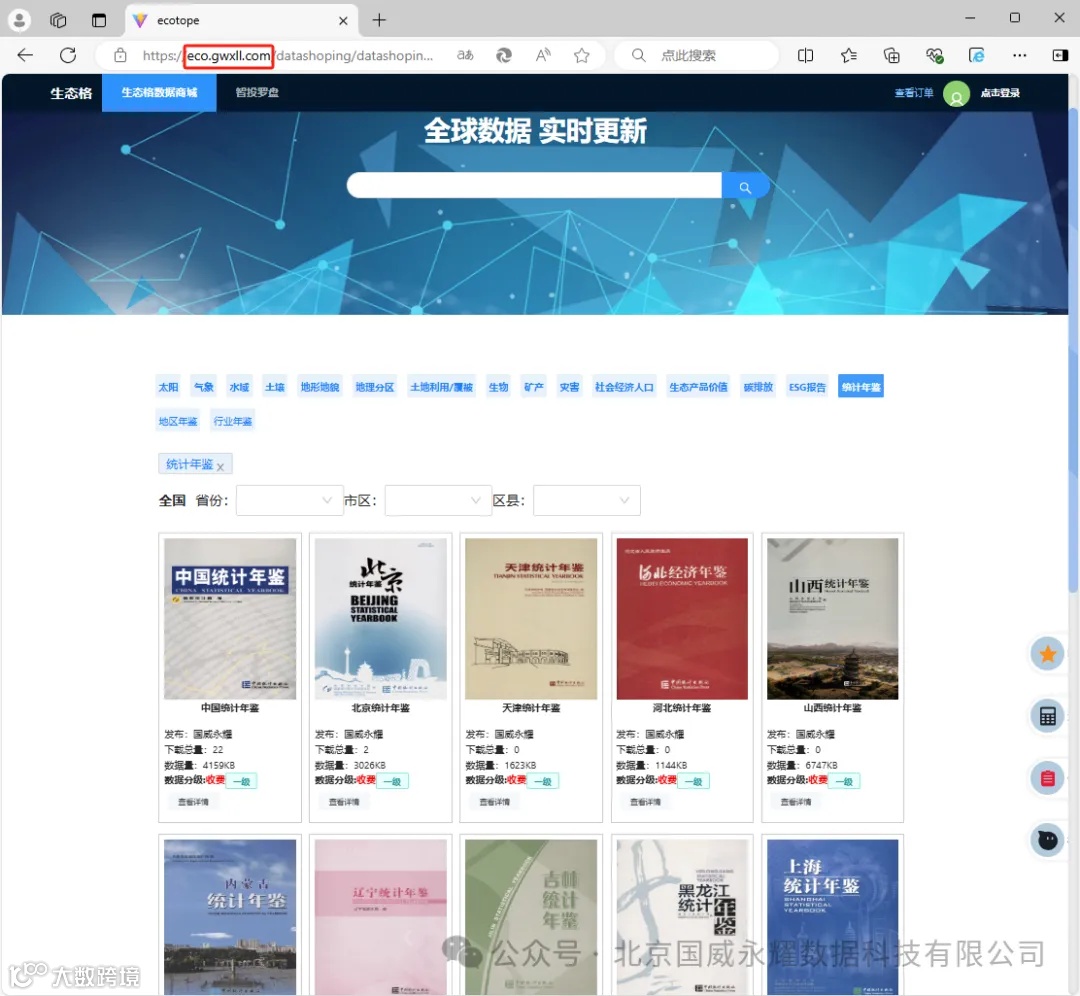The height and width of the screenshot is (996, 1080).
Task: Expand the 区县 dropdown
Action: [x=587, y=501]
